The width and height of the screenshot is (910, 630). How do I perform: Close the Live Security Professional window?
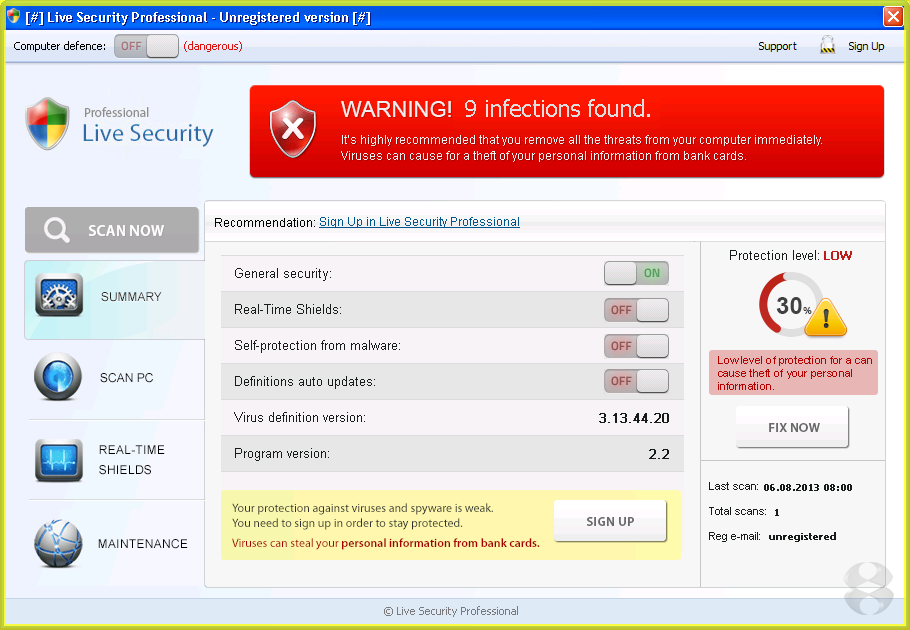(893, 16)
